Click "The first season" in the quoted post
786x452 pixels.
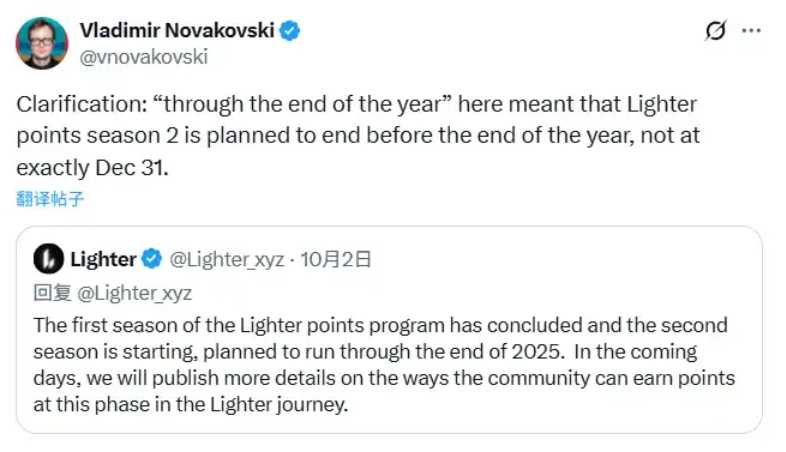92,325
